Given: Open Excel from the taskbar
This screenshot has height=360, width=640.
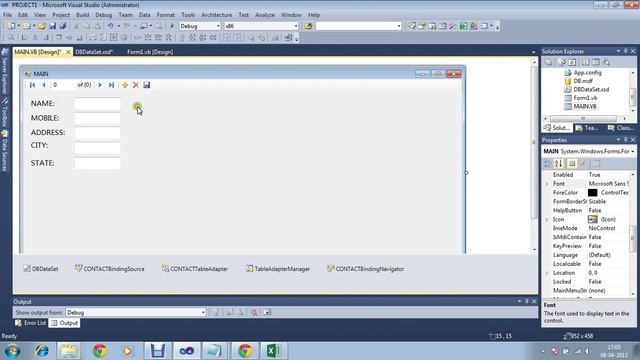Looking at the screenshot, I should tap(273, 351).
